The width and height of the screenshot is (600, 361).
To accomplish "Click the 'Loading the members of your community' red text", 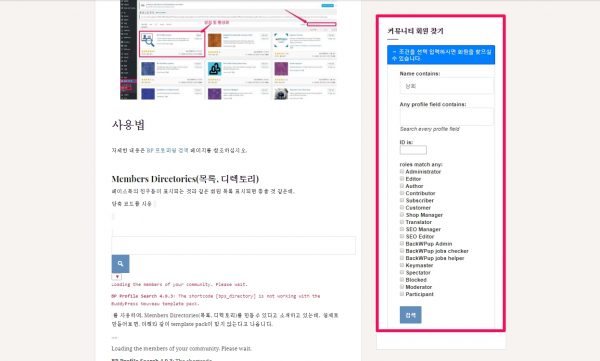I will coord(179,284).
